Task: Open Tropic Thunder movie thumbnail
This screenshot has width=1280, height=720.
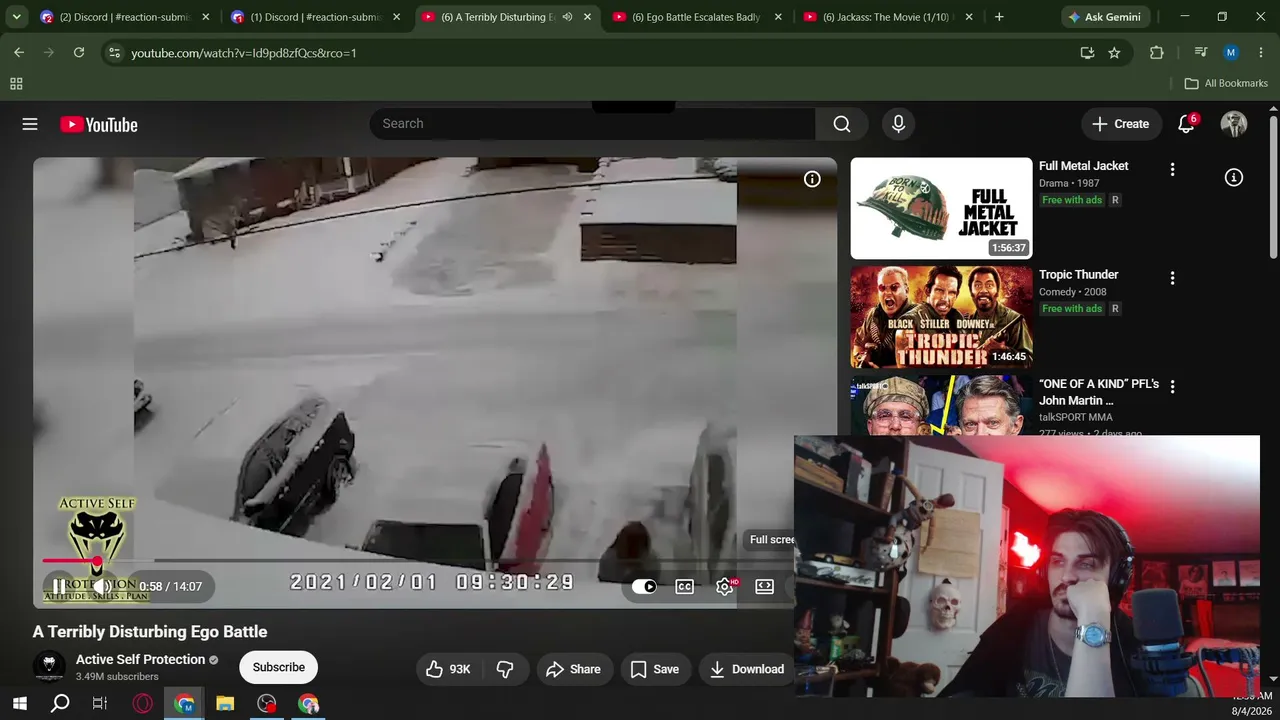Action: coord(941,317)
